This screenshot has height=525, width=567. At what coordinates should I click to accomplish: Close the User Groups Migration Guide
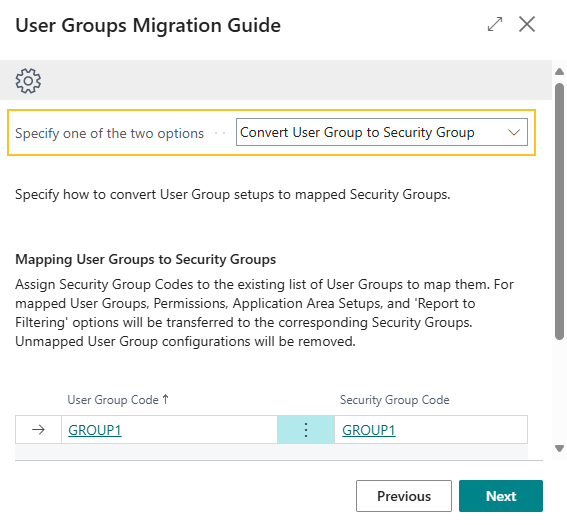526,25
